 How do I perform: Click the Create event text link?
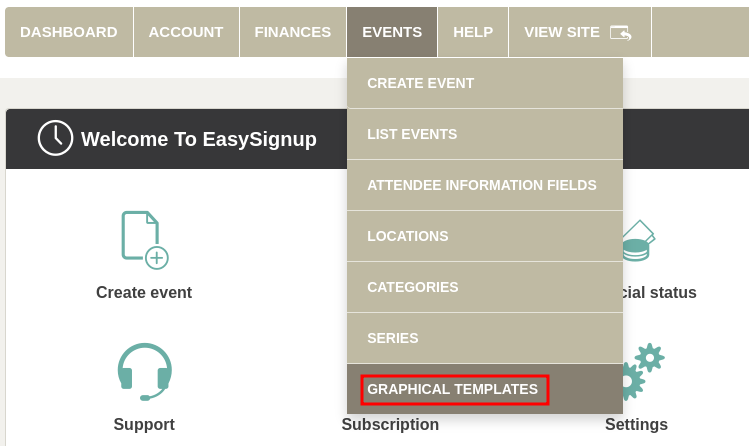pyautogui.click(x=144, y=293)
